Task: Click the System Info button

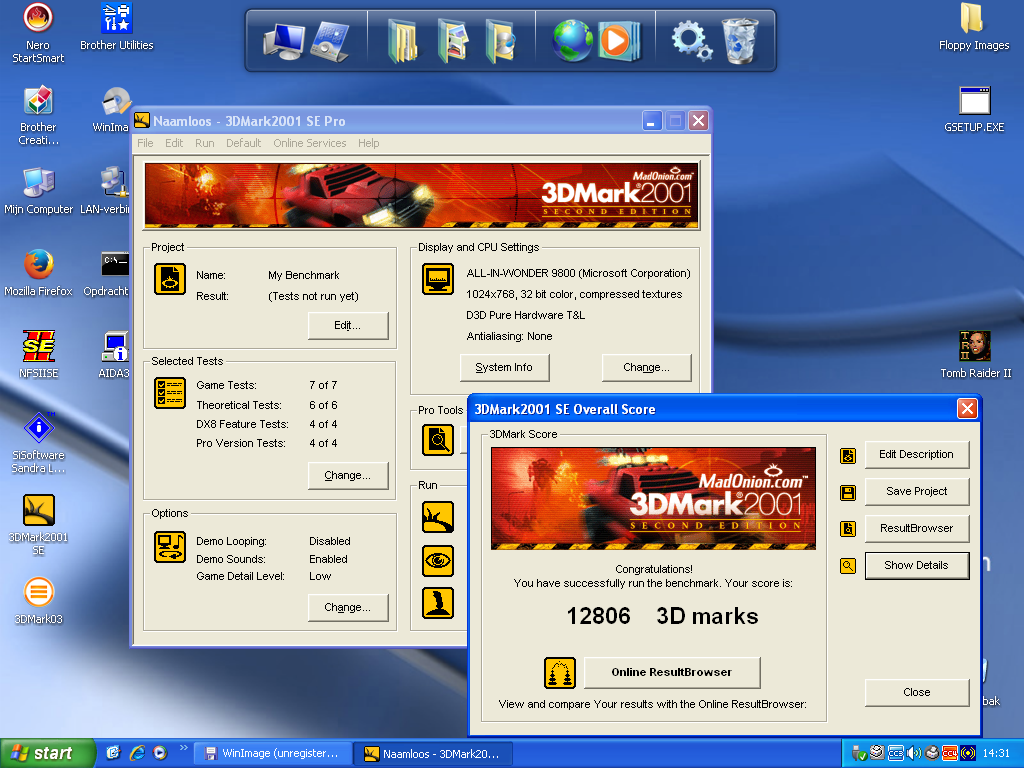Action: pos(504,368)
